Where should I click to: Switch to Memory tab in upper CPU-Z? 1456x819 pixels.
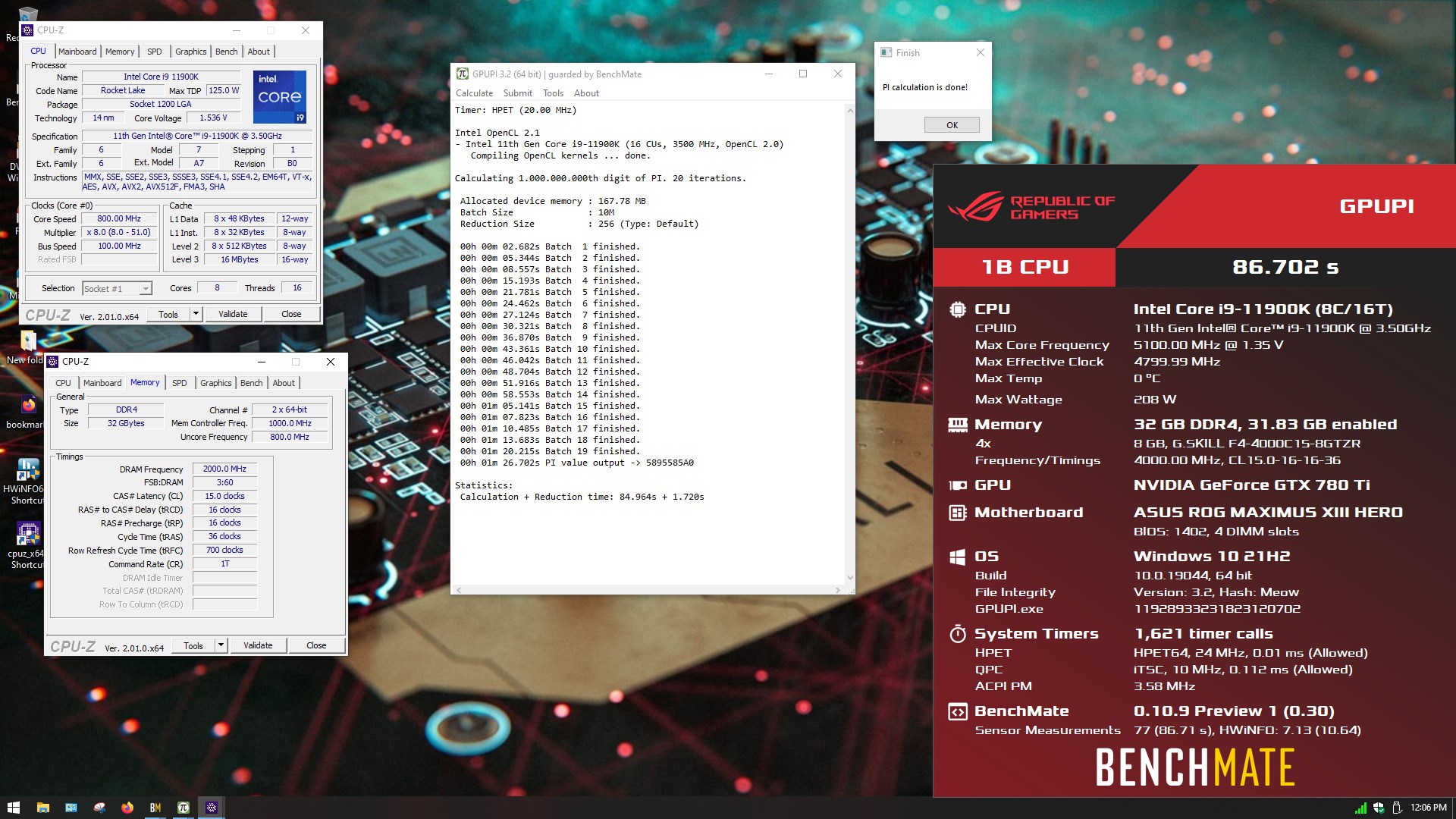pyautogui.click(x=120, y=52)
